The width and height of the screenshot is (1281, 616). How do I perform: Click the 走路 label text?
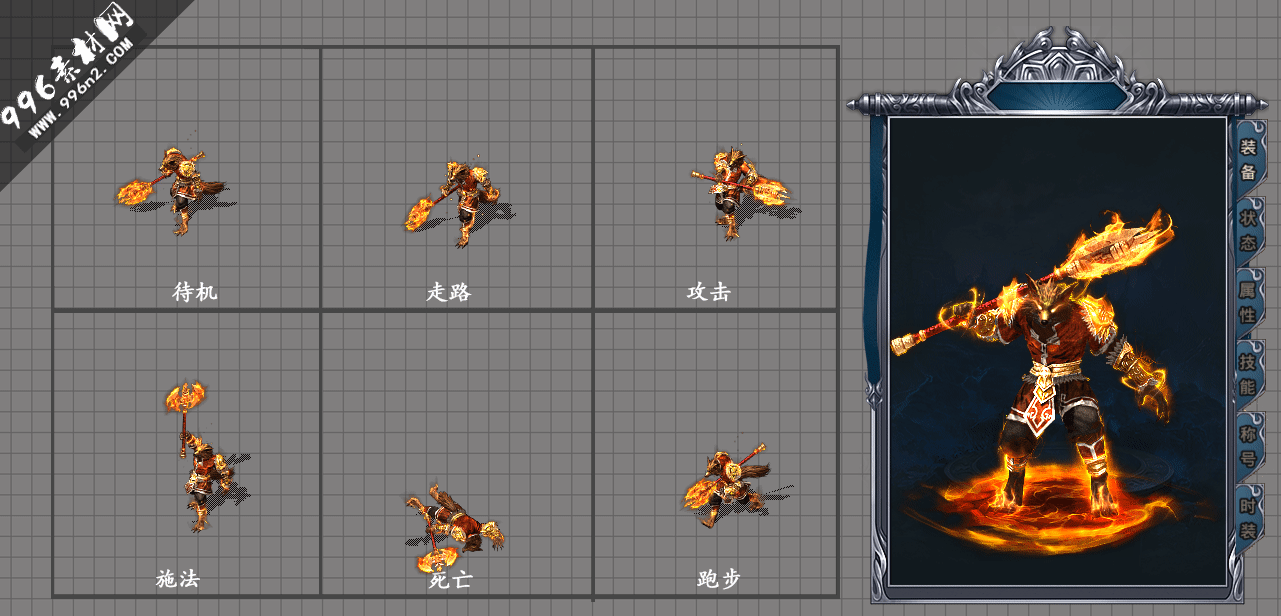(x=449, y=292)
